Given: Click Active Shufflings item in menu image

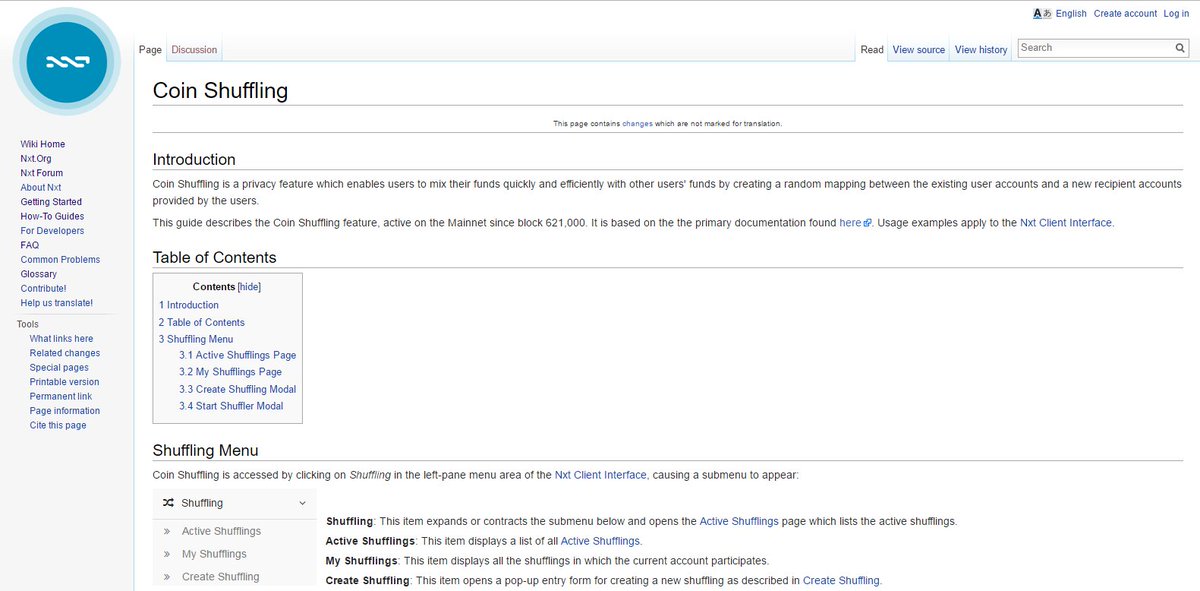Looking at the screenshot, I should (x=221, y=531).
